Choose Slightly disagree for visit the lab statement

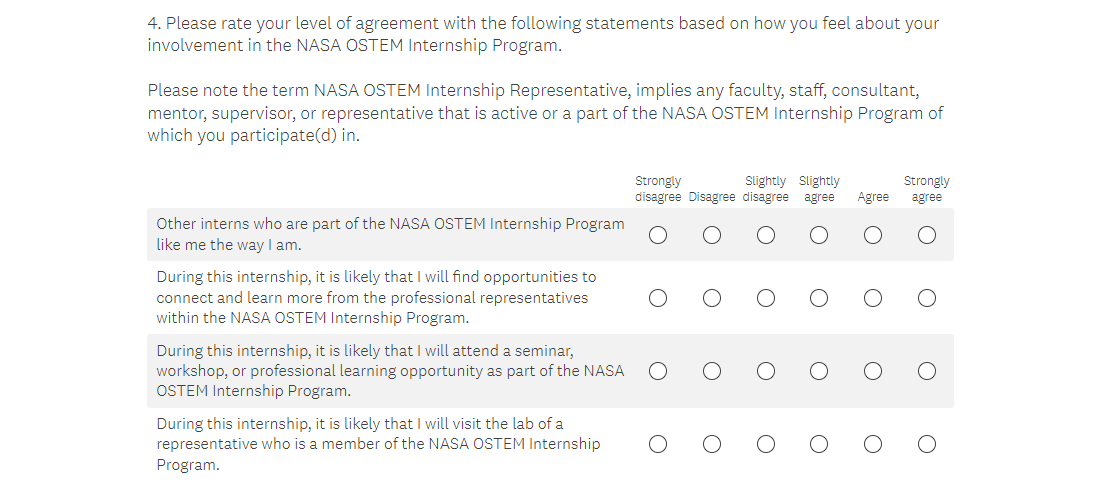766,444
